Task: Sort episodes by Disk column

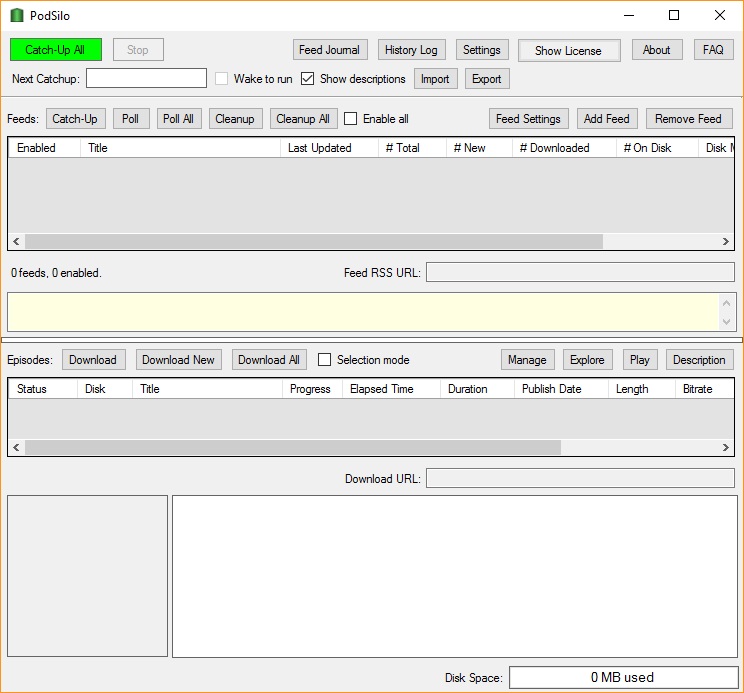Action: (105, 389)
